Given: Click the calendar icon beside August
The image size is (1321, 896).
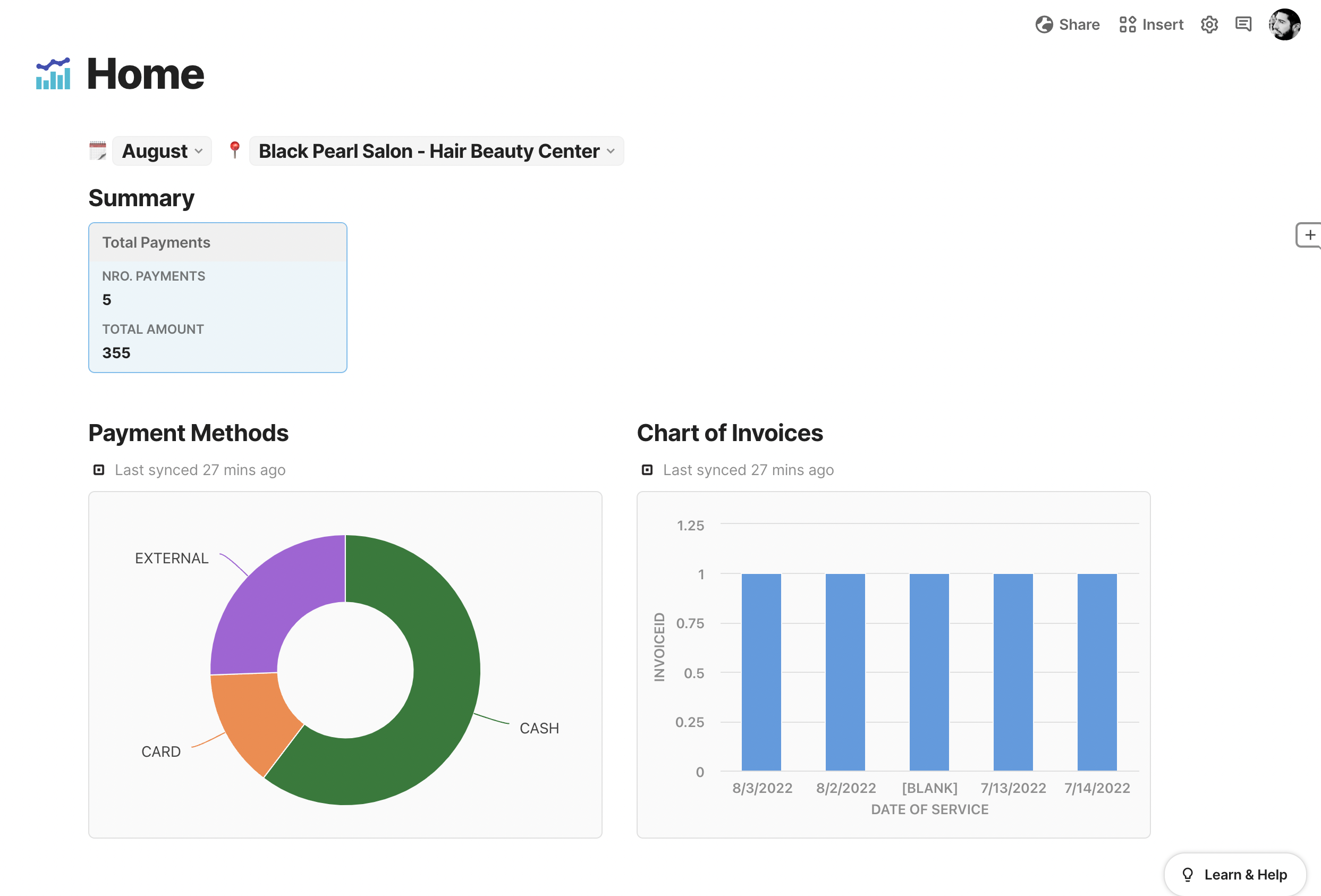Looking at the screenshot, I should click(x=98, y=150).
